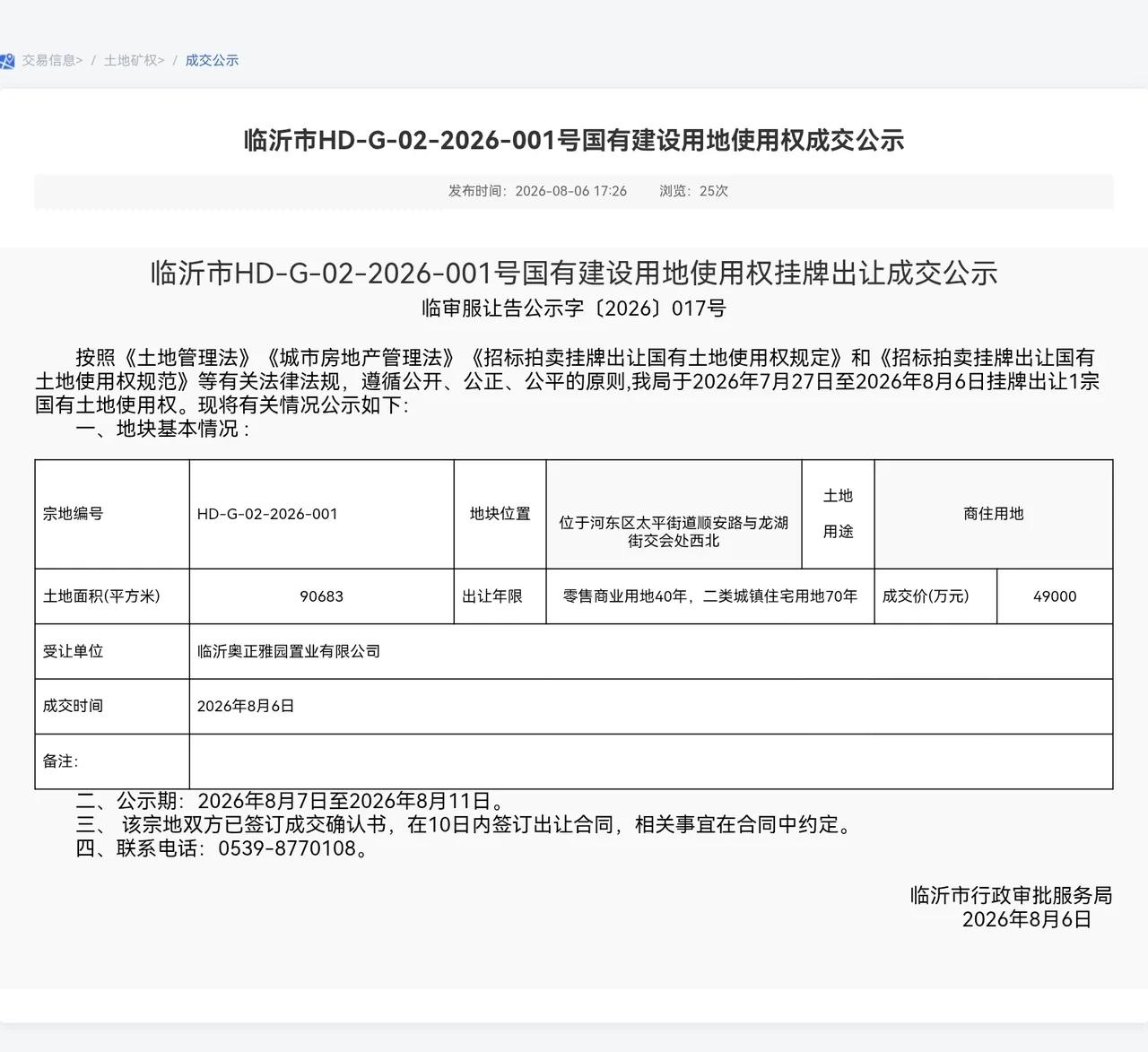Click the 宗地编号 label cell
This screenshot has width=1148, height=1052.
112,514
